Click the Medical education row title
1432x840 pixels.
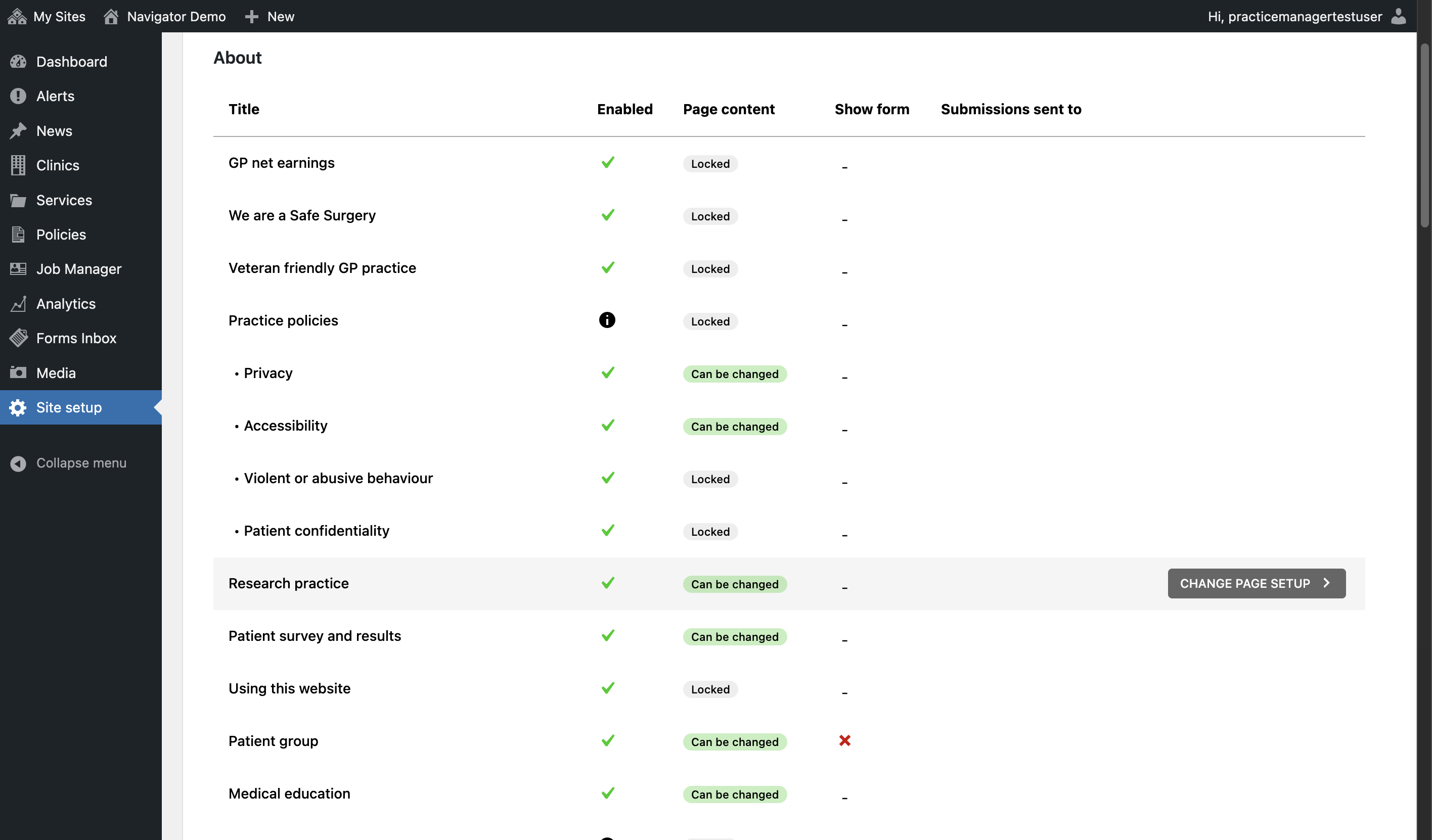pos(289,794)
